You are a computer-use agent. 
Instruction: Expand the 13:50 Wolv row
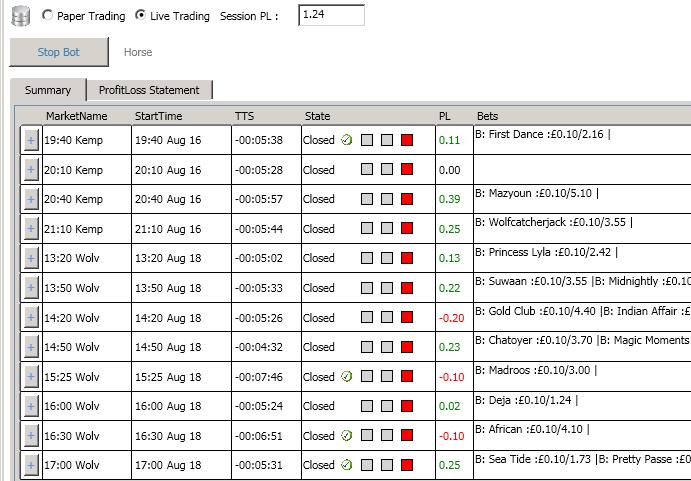pos(31,288)
